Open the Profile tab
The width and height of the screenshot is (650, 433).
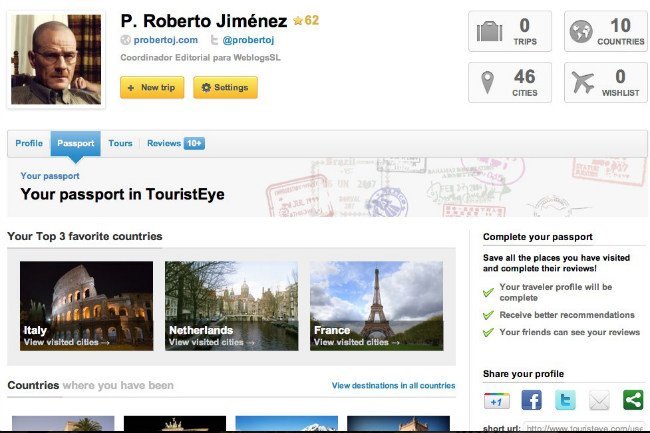tap(29, 143)
